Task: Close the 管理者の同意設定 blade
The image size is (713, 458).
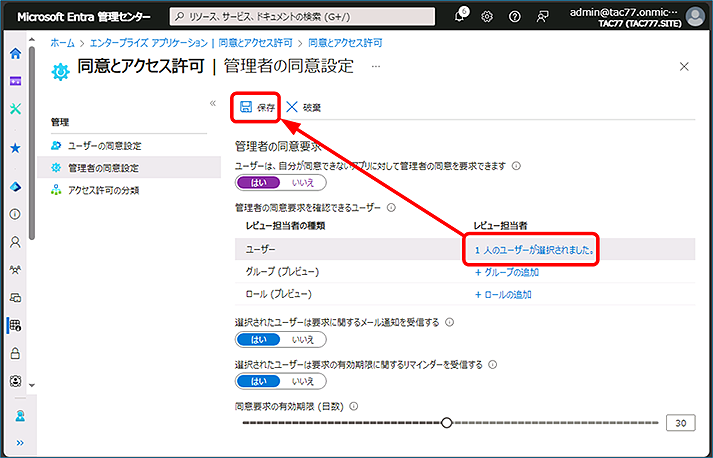Action: tap(684, 66)
